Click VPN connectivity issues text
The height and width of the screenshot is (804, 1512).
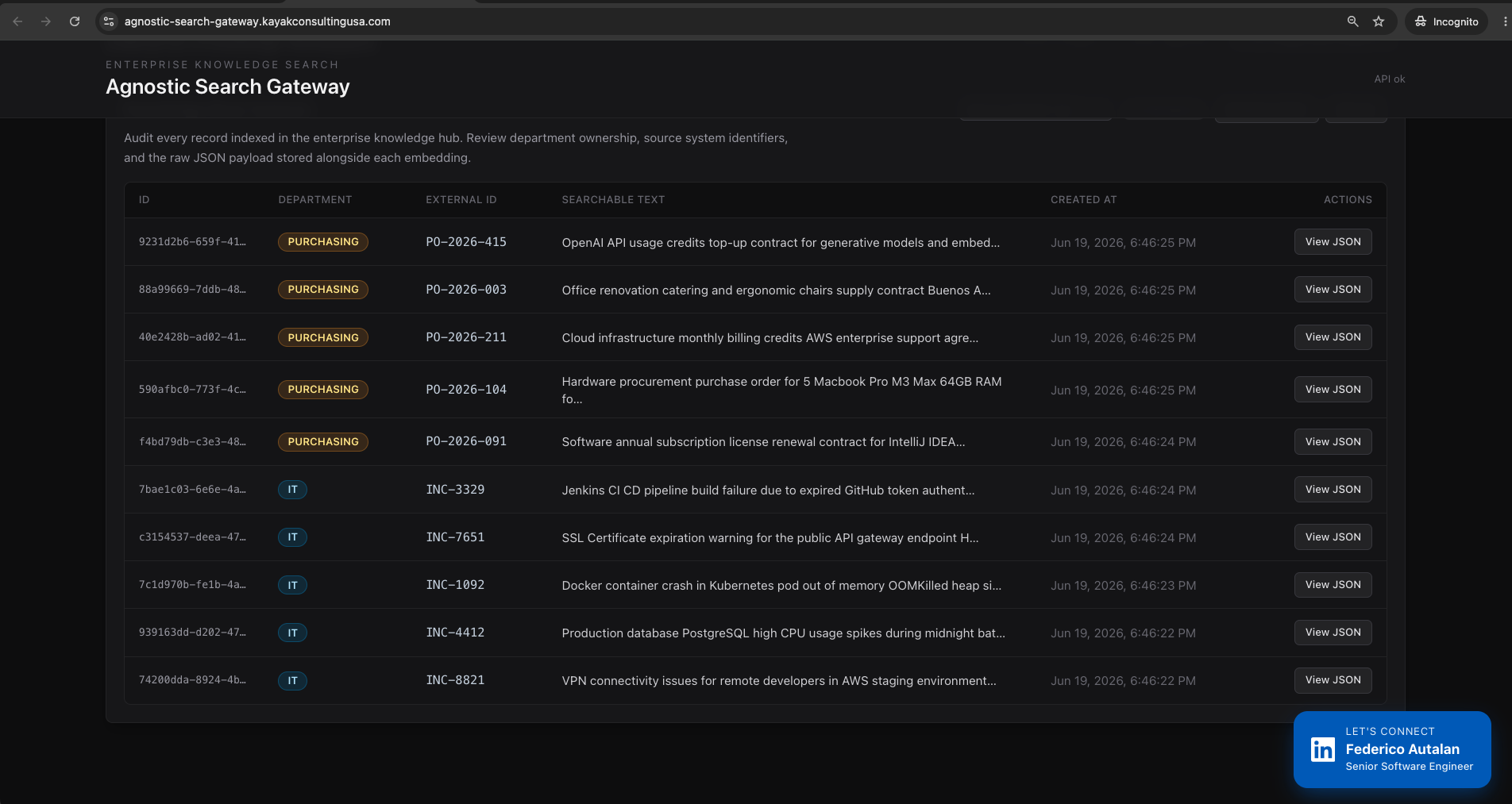pos(779,681)
